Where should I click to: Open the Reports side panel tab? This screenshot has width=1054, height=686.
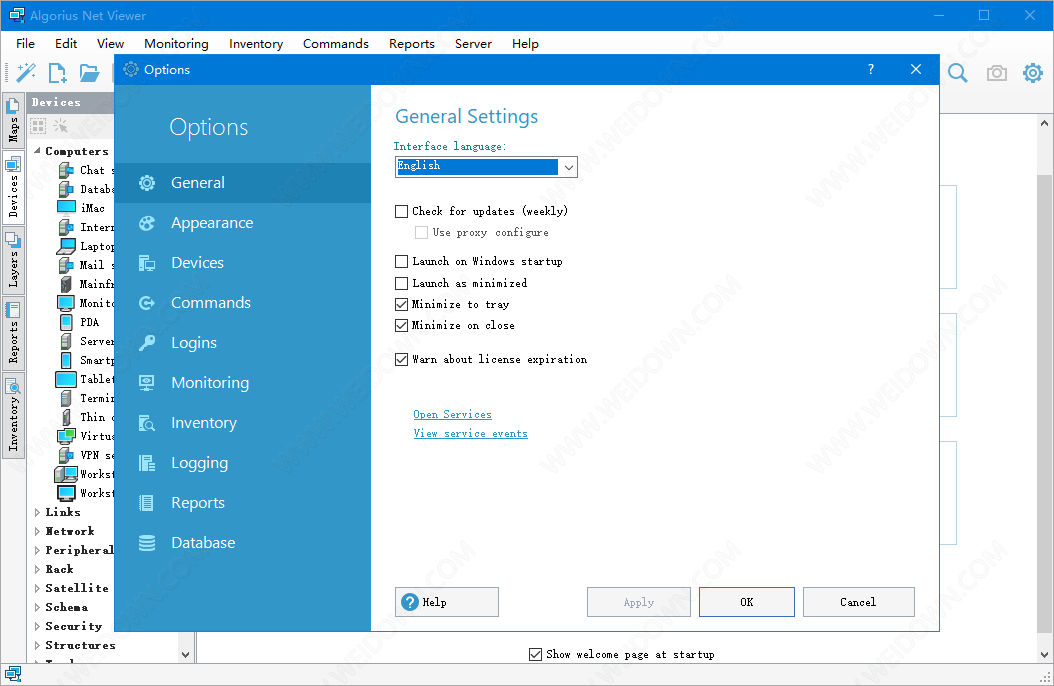[13, 333]
